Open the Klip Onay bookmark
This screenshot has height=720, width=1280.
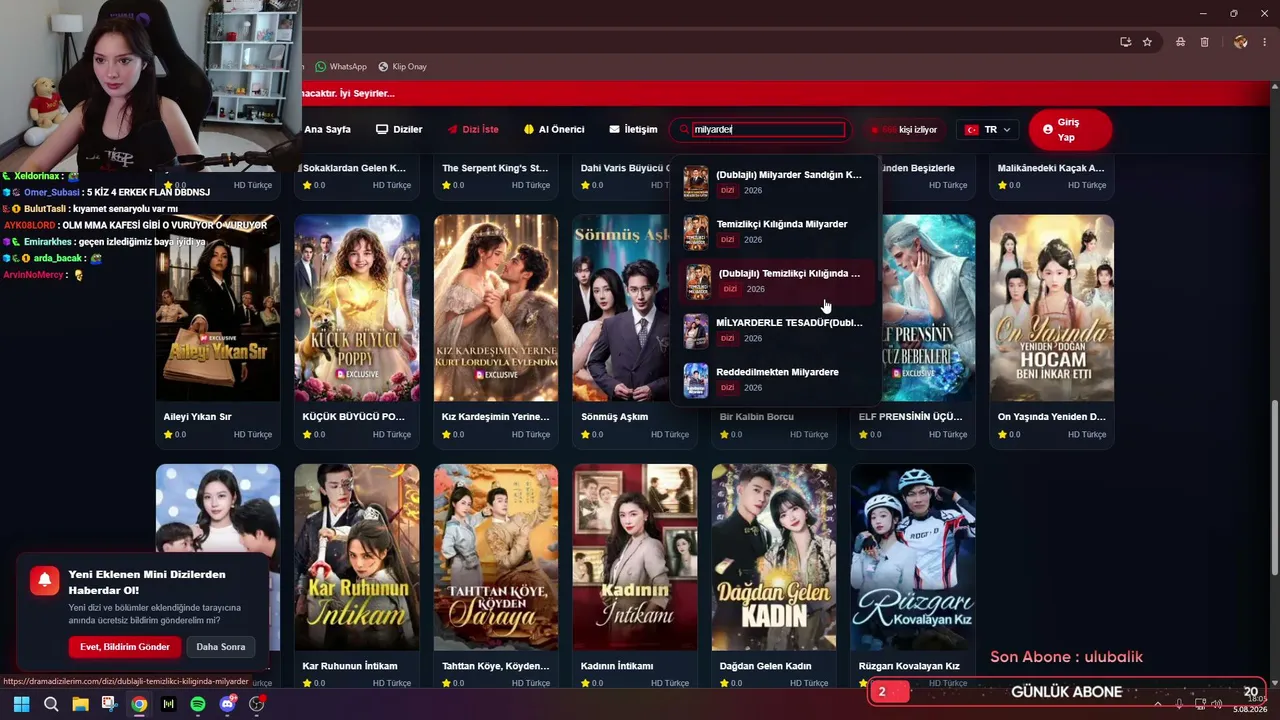tap(403, 67)
